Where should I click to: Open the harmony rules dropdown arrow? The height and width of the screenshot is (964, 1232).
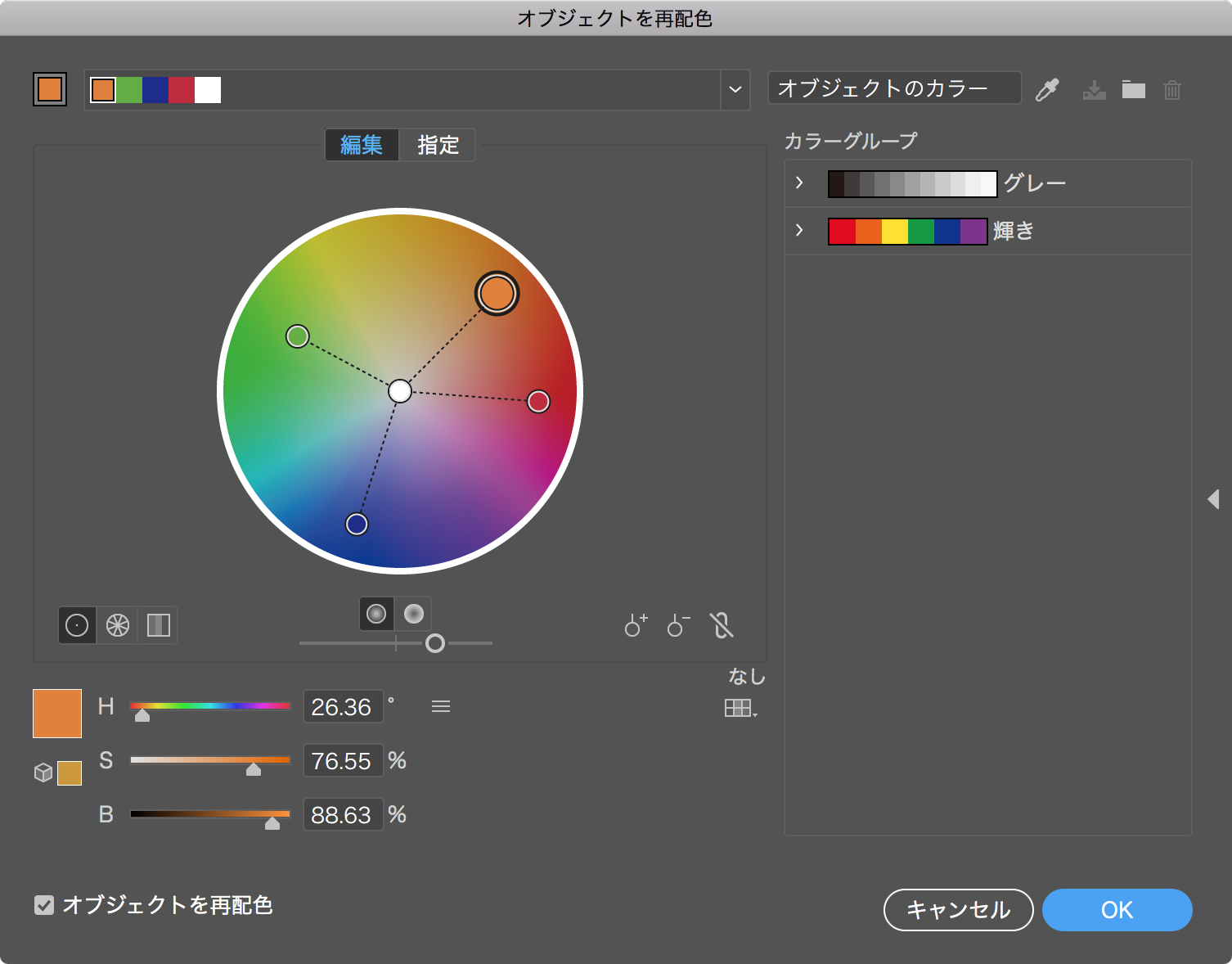[735, 89]
